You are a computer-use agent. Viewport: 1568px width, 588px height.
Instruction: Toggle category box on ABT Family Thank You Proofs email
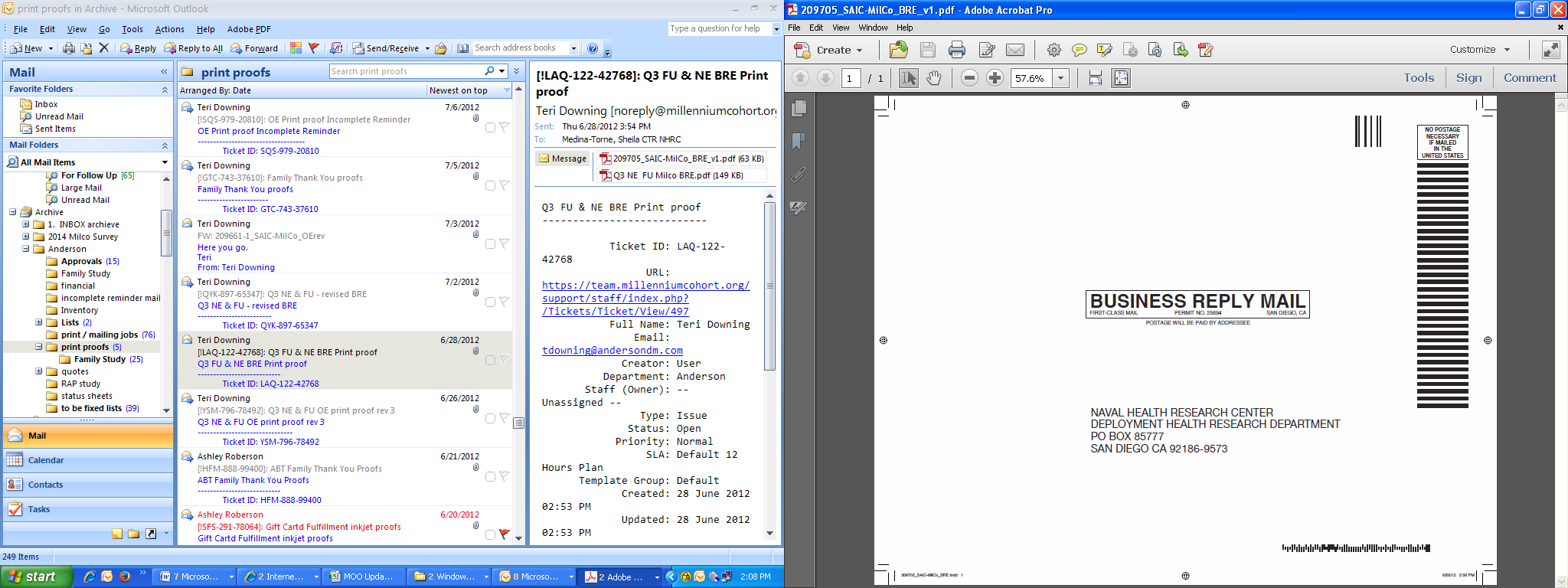click(490, 477)
